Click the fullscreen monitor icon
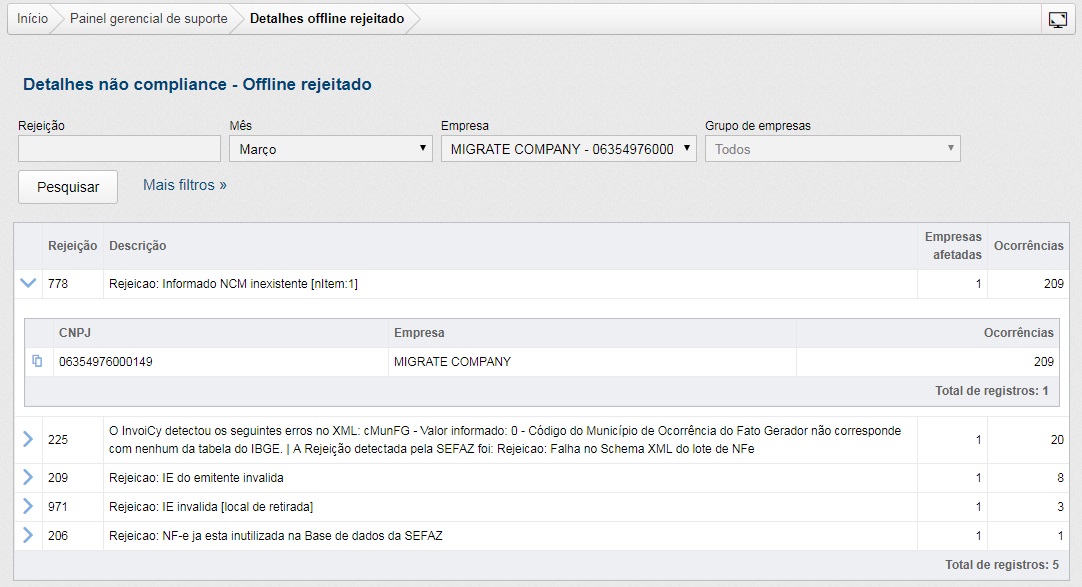 [x=1057, y=19]
